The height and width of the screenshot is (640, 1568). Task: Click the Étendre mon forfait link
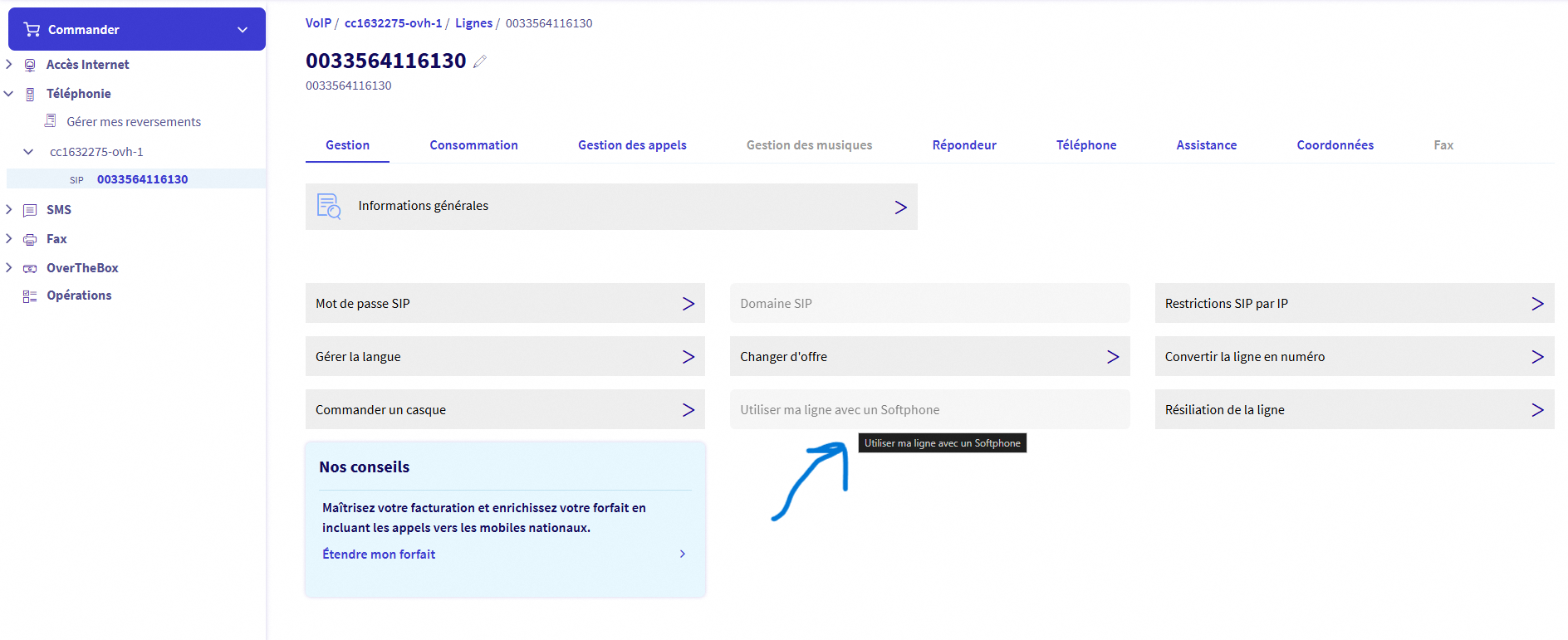[379, 555]
